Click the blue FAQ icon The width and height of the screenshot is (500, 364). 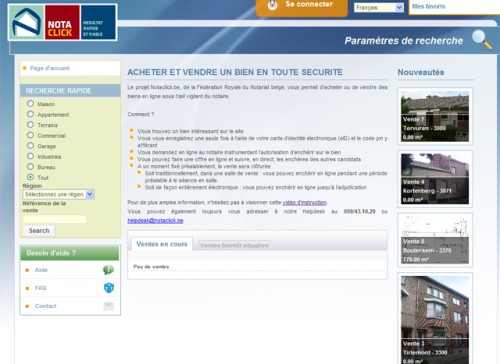(109, 288)
